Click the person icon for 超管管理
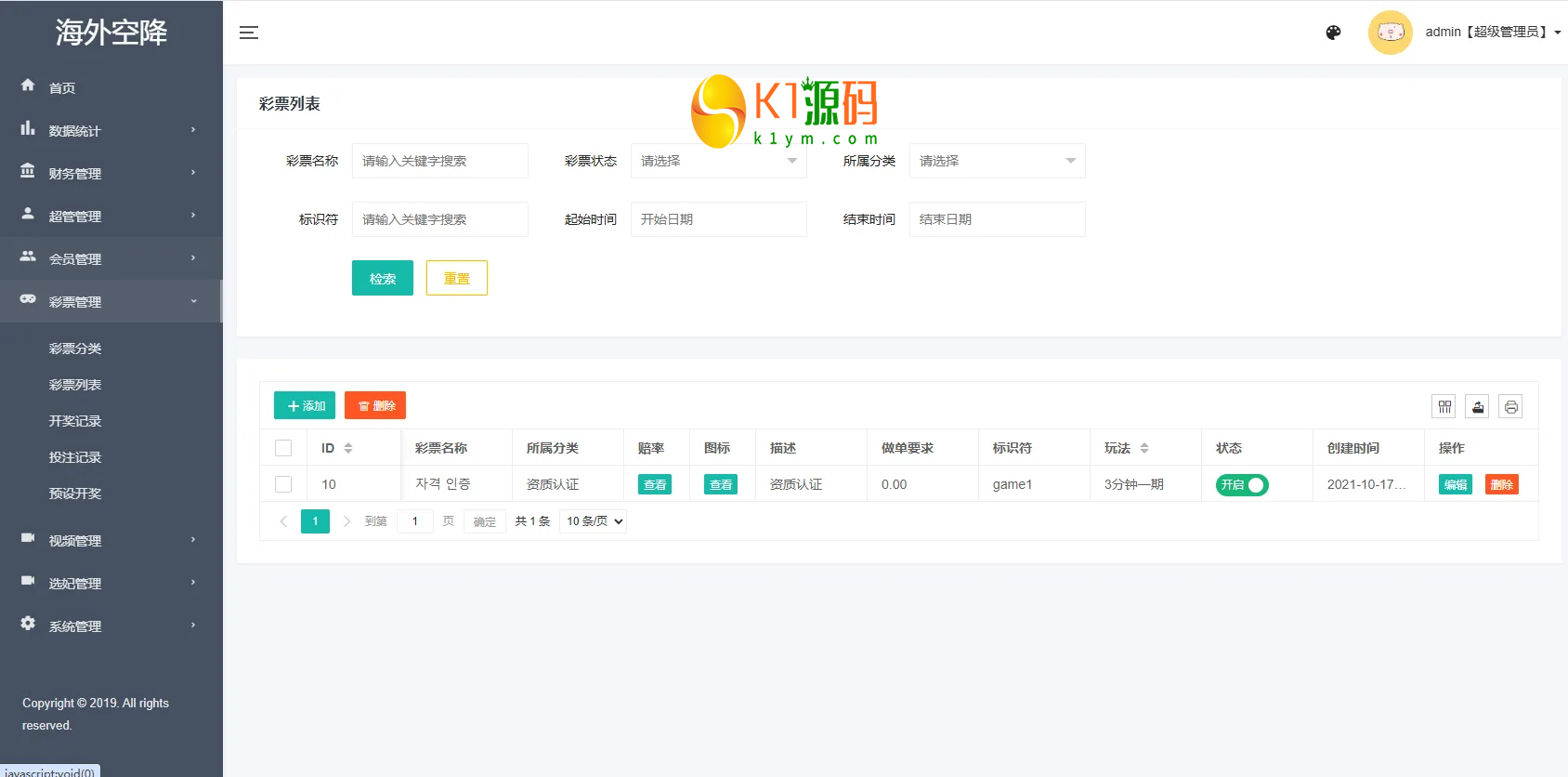1568x777 pixels. [28, 214]
